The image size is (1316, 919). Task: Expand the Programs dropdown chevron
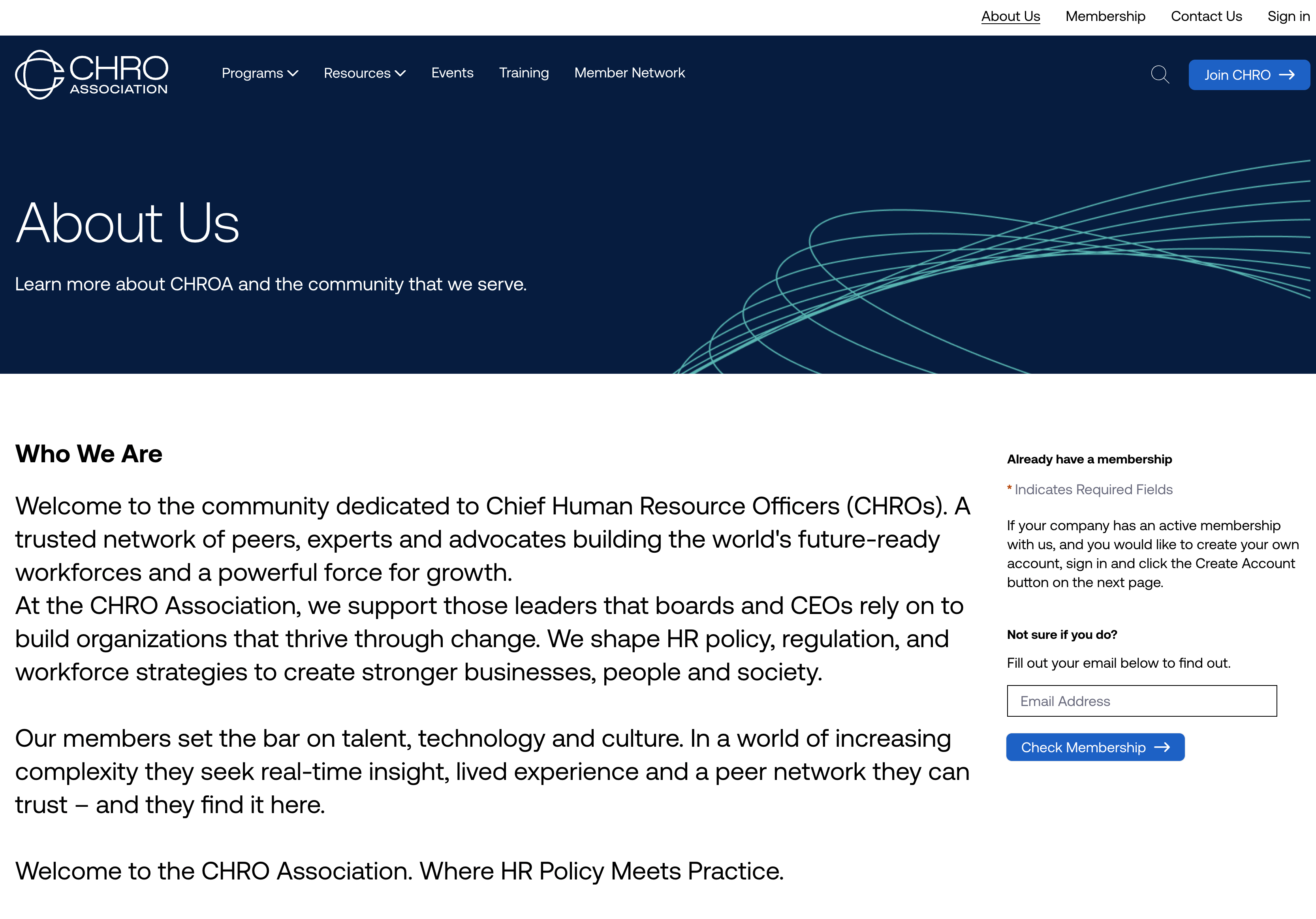(x=293, y=73)
